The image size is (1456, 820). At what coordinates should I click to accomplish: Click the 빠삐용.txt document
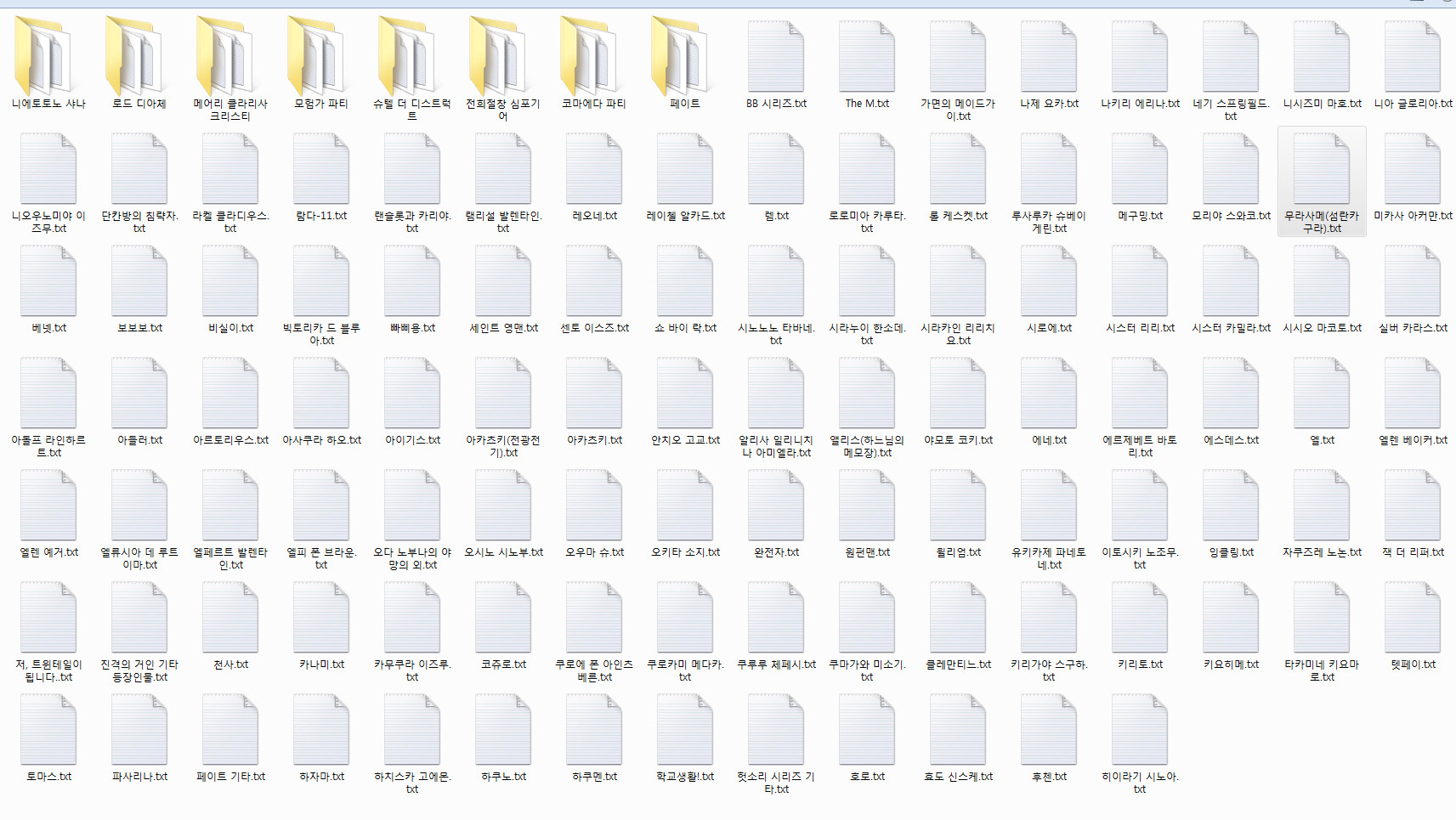[x=412, y=284]
